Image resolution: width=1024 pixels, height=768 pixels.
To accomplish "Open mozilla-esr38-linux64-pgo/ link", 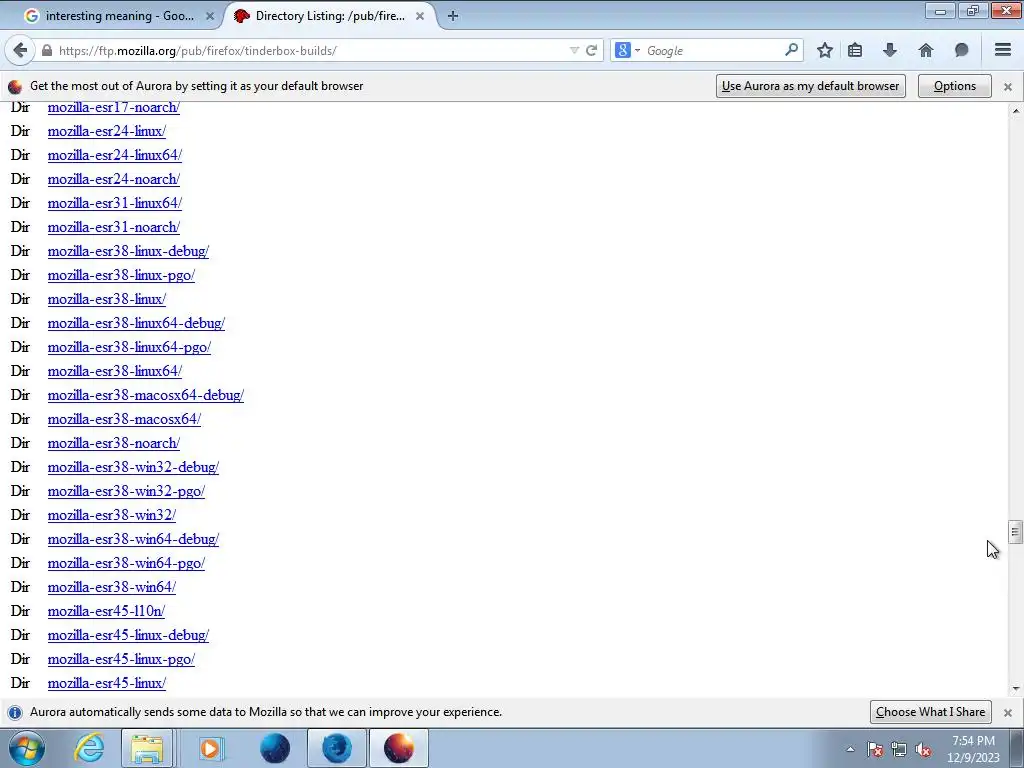I will tap(129, 347).
